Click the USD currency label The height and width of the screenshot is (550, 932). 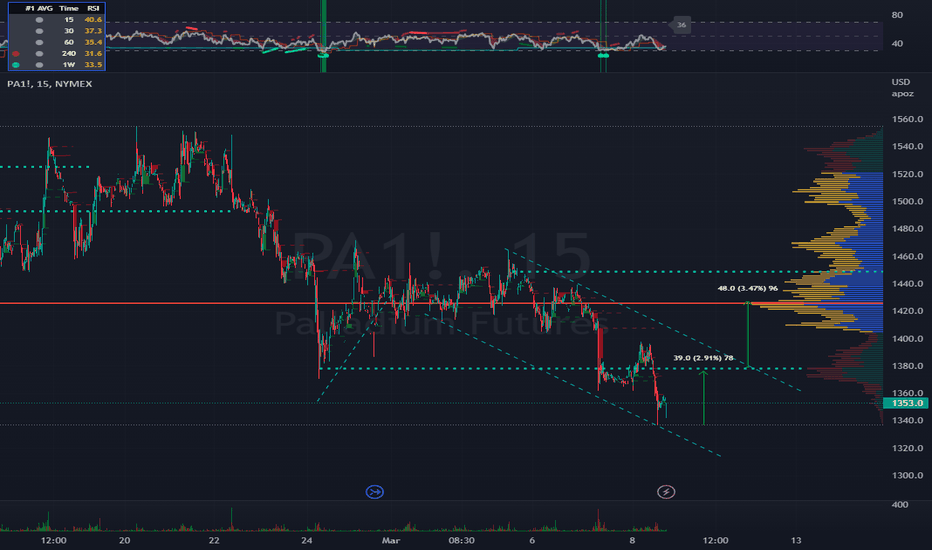(900, 82)
